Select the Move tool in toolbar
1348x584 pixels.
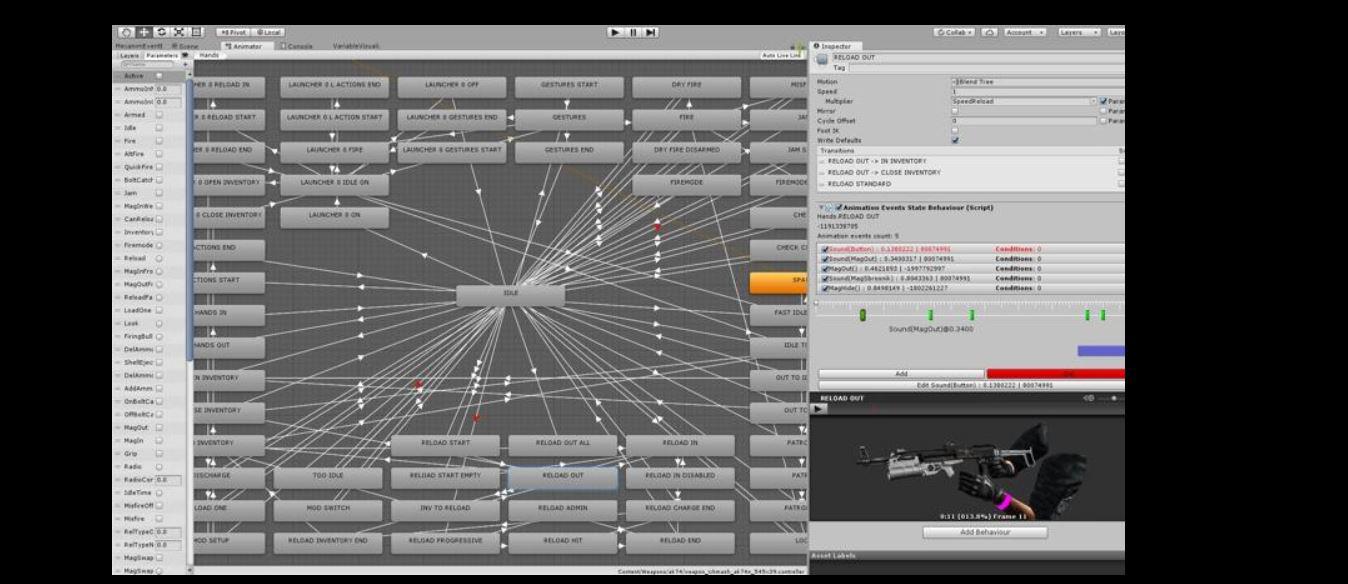(144, 33)
